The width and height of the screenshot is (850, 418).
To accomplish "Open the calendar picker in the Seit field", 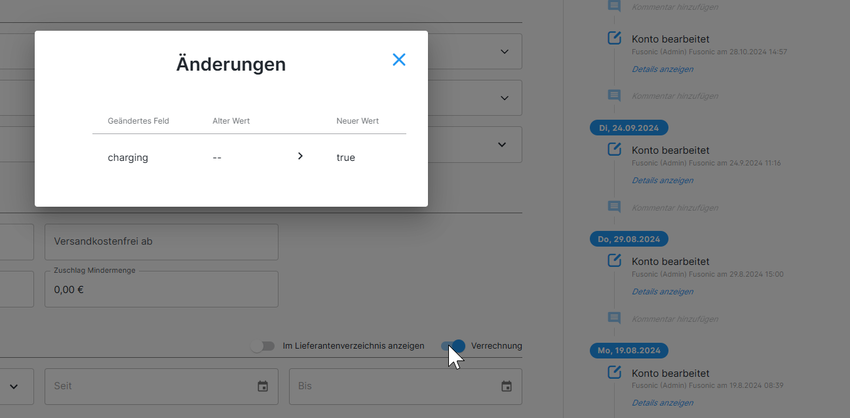I will [x=263, y=386].
